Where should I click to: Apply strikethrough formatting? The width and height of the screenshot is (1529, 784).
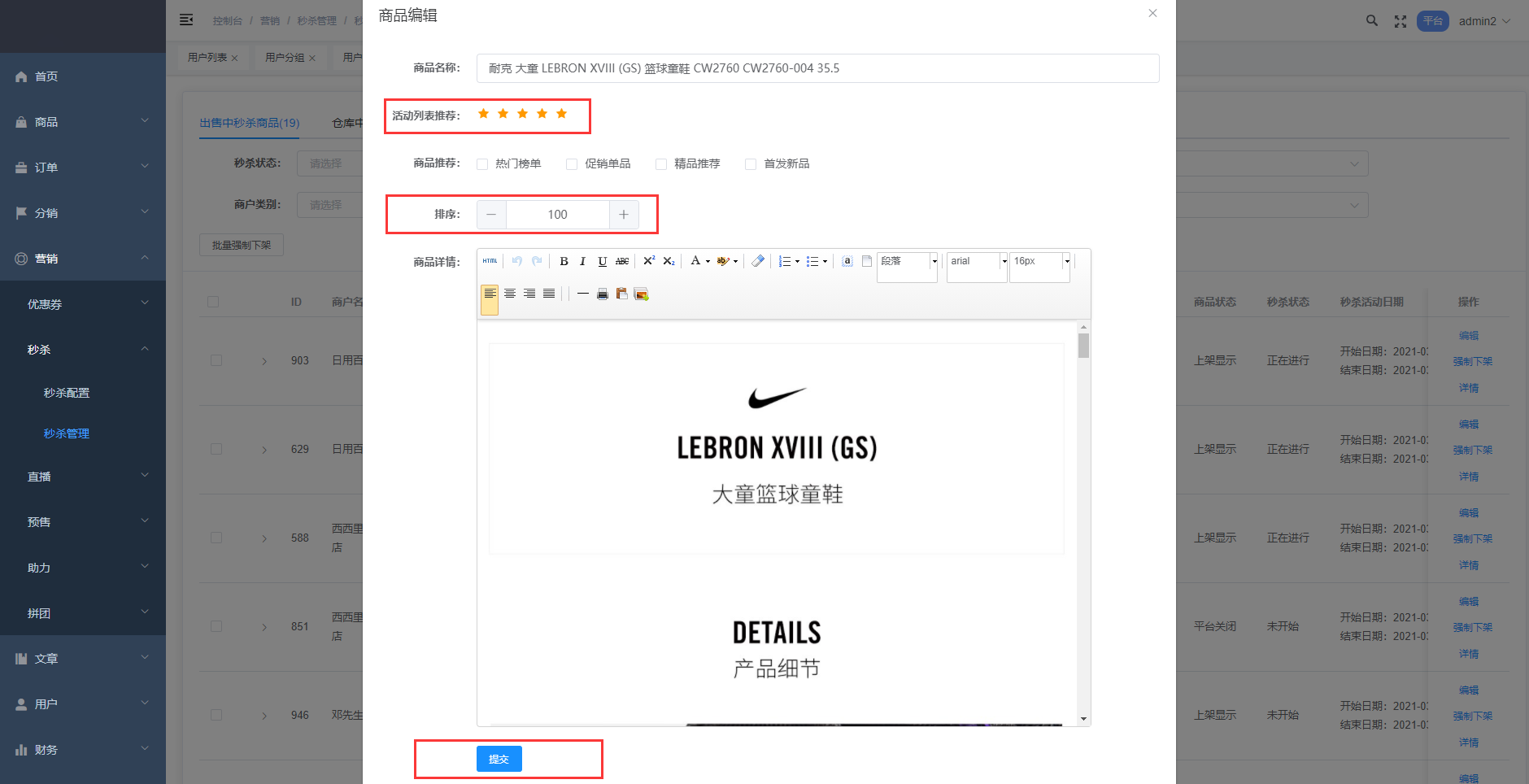pos(622,261)
